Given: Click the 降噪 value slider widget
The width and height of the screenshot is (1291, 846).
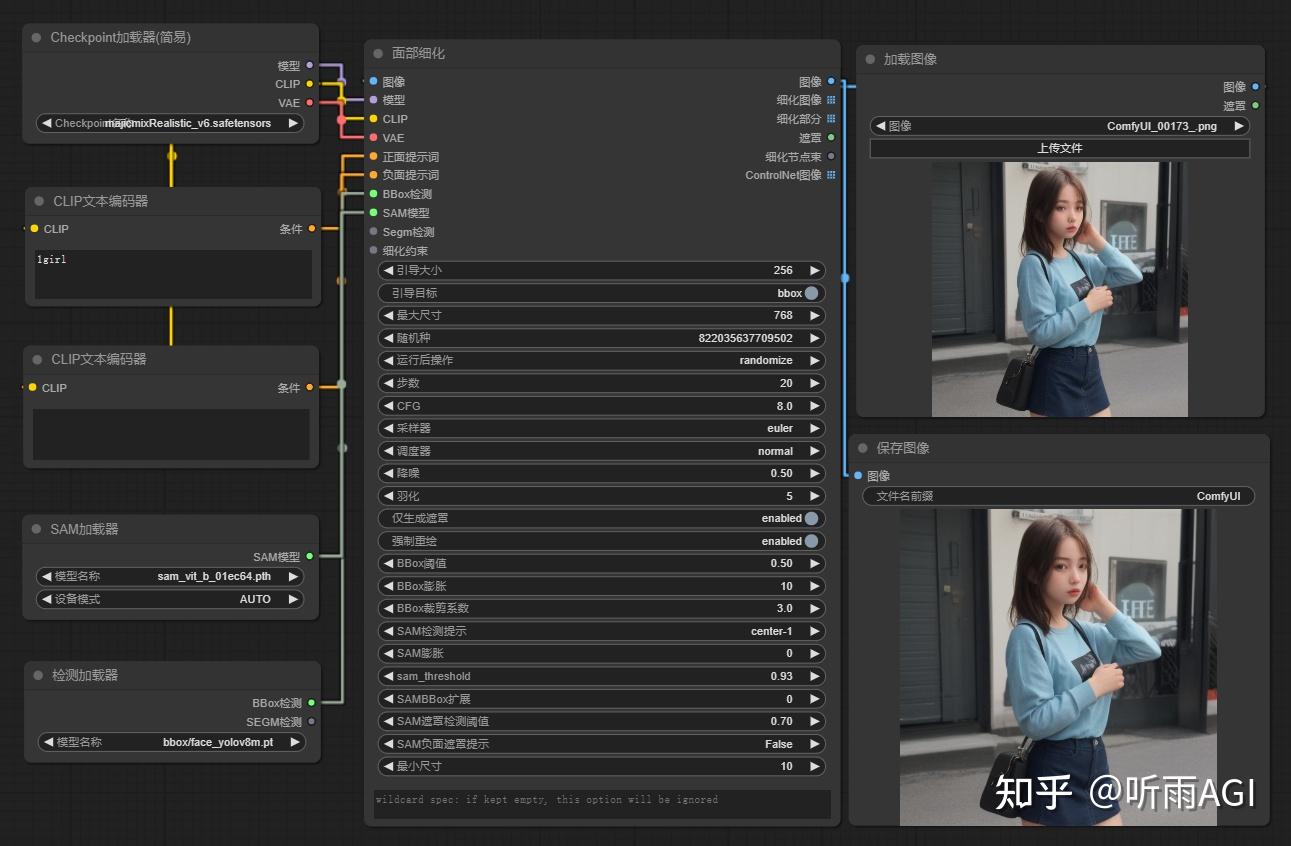Looking at the screenshot, I should (x=600, y=473).
